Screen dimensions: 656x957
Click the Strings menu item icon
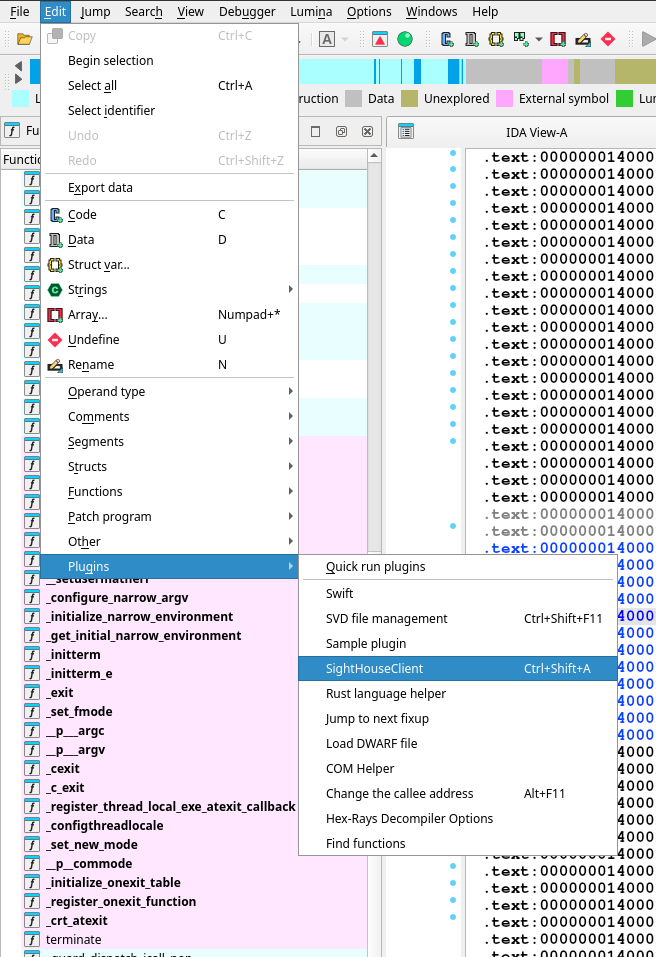(56, 290)
